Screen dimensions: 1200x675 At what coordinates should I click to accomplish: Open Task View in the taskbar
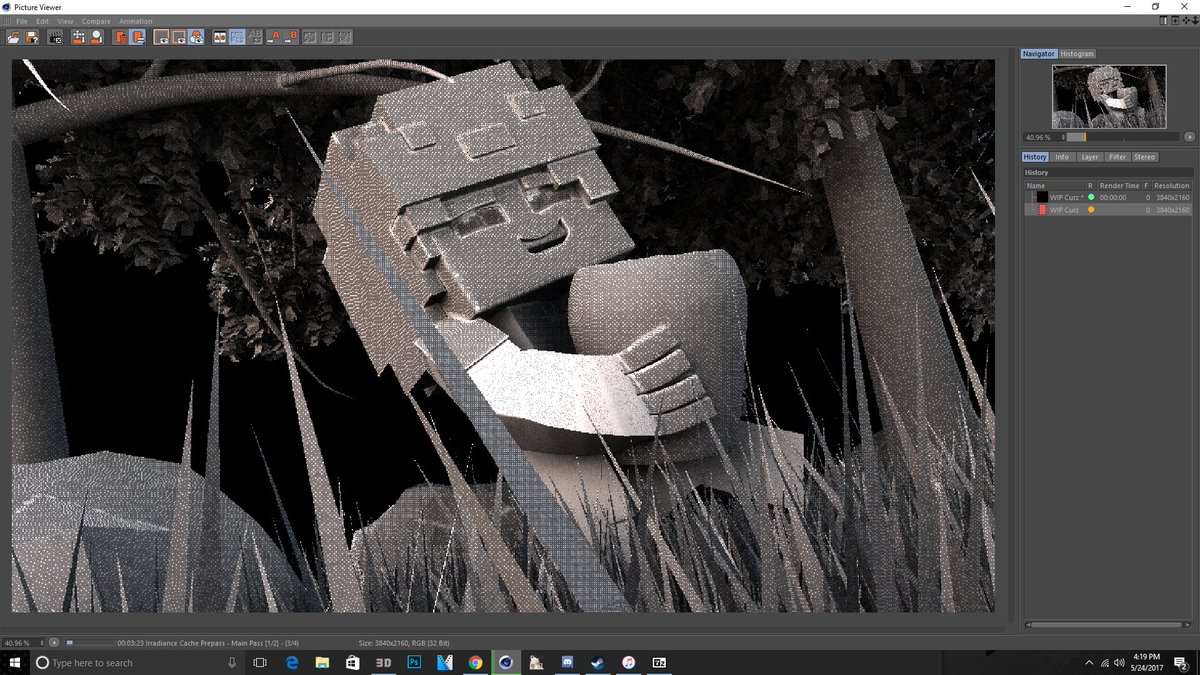(x=259, y=662)
